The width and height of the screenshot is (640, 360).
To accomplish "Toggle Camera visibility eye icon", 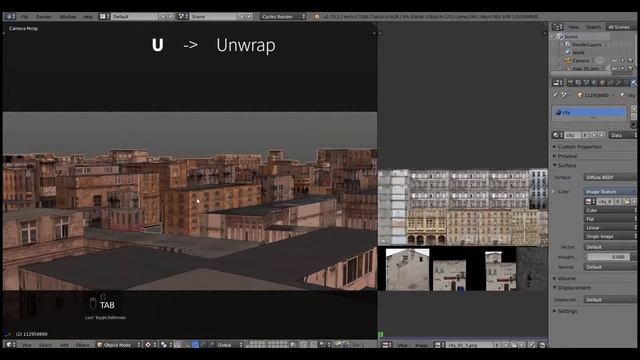I will coord(615,60).
